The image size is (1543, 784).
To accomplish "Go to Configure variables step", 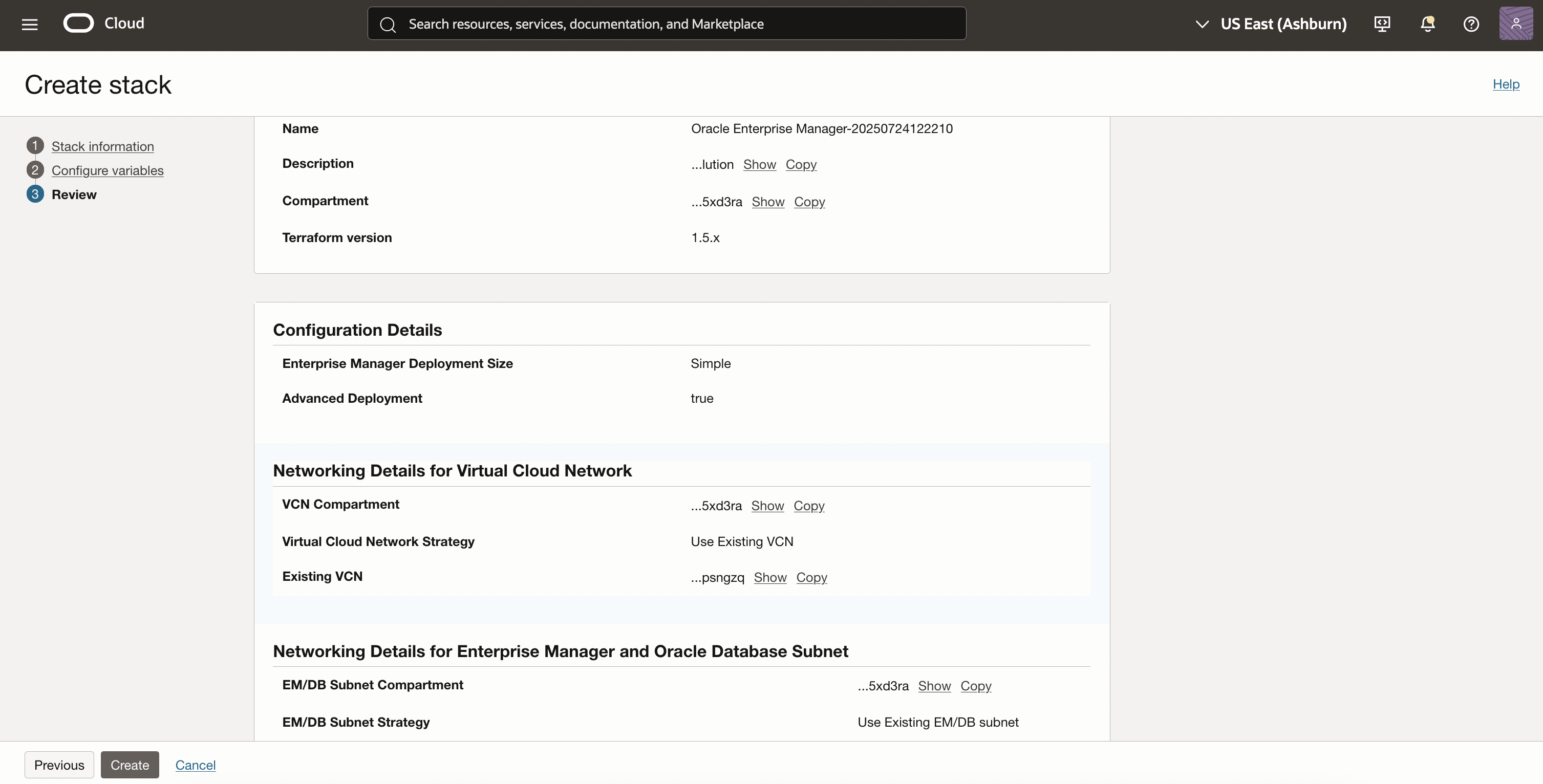I will click(x=107, y=170).
